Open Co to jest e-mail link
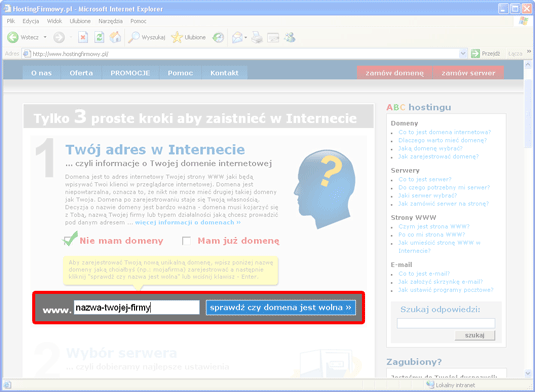Screen dimensions: 535x392 pos(424,274)
